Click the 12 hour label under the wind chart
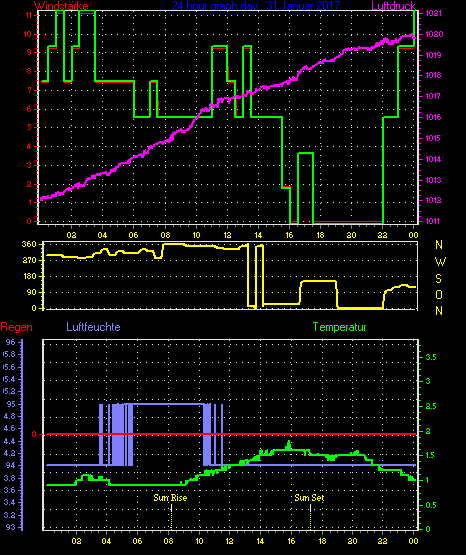The height and width of the screenshot is (555, 466). (227, 235)
